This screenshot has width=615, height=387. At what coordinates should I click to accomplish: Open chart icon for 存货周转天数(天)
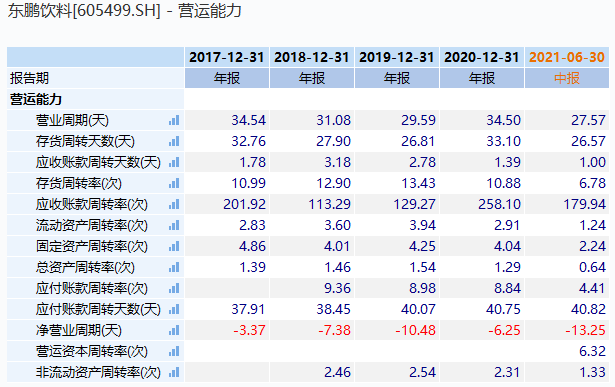pyautogui.click(x=174, y=141)
